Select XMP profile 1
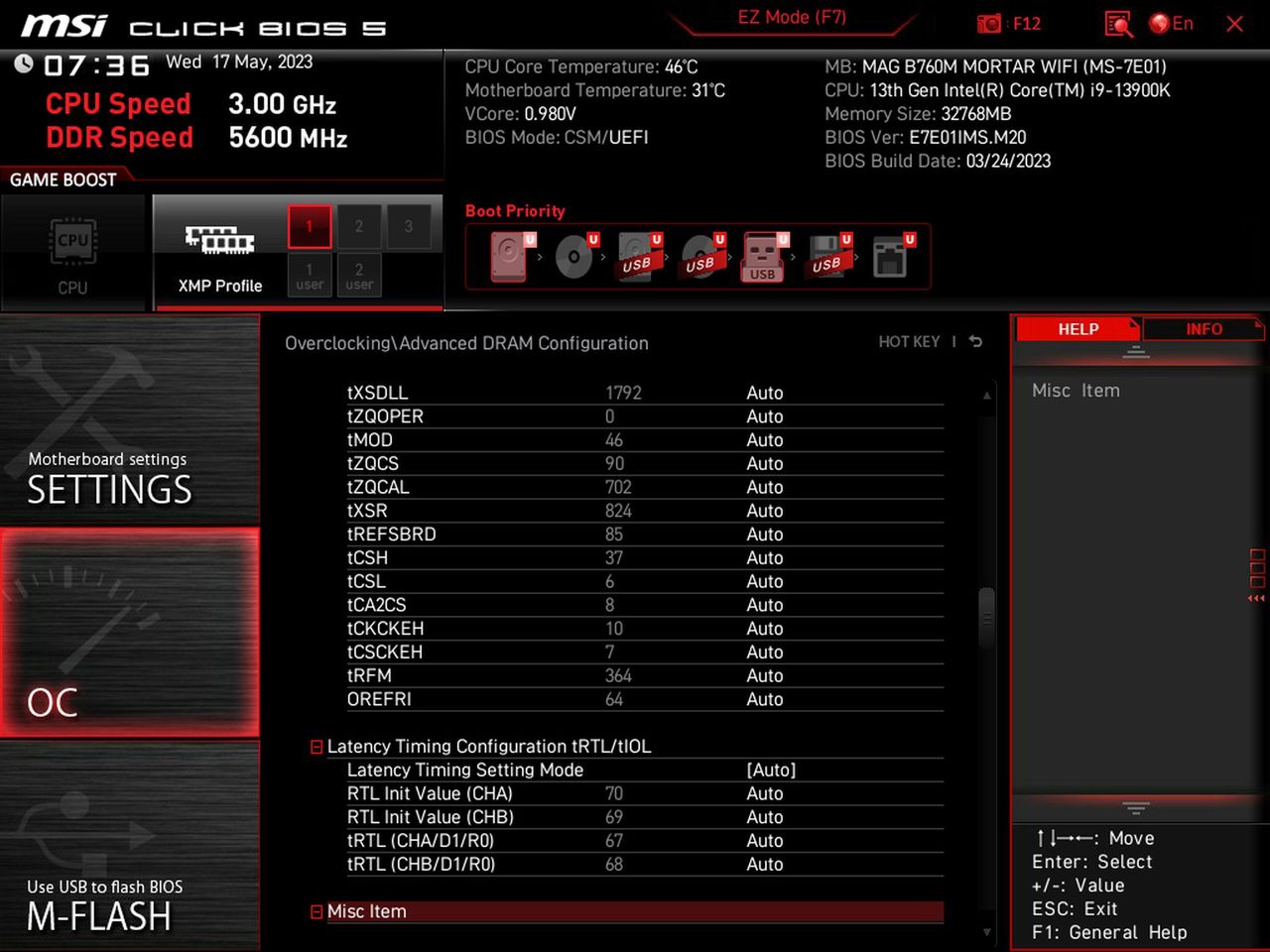The image size is (1270, 952). tap(310, 226)
